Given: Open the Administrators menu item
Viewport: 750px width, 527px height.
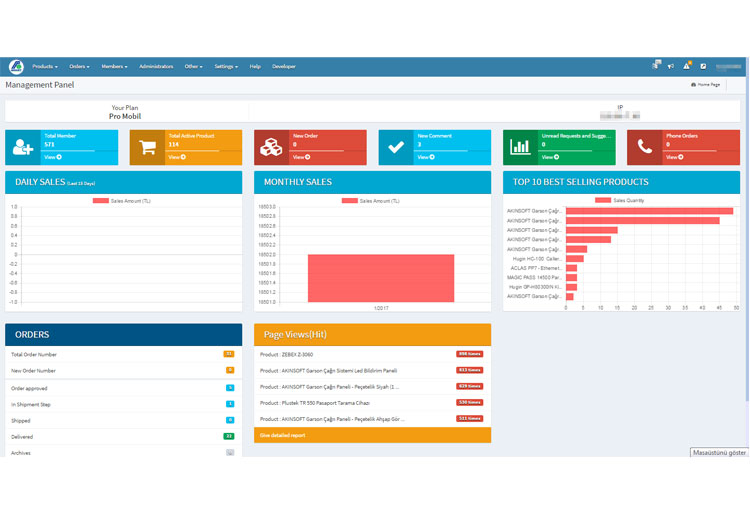Looking at the screenshot, I should [x=156, y=66].
